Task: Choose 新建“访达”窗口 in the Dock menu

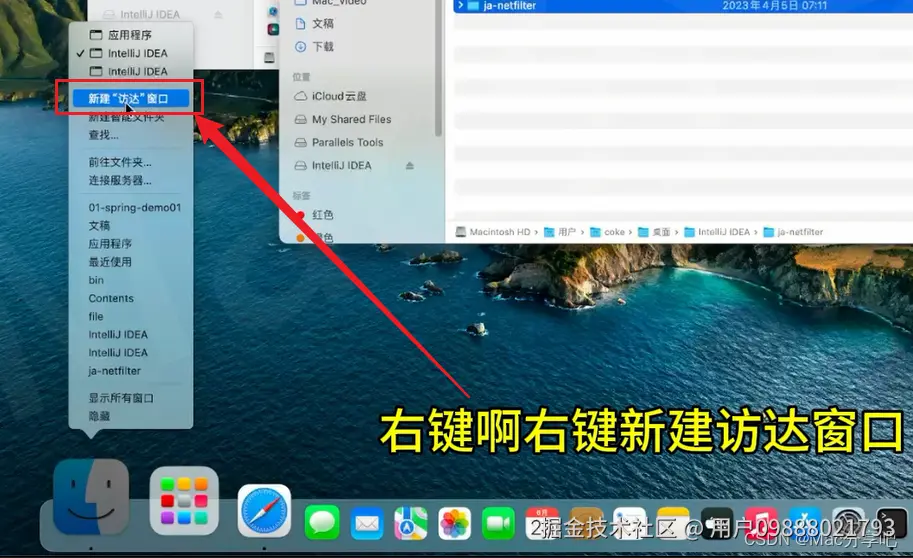Action: tap(130, 98)
